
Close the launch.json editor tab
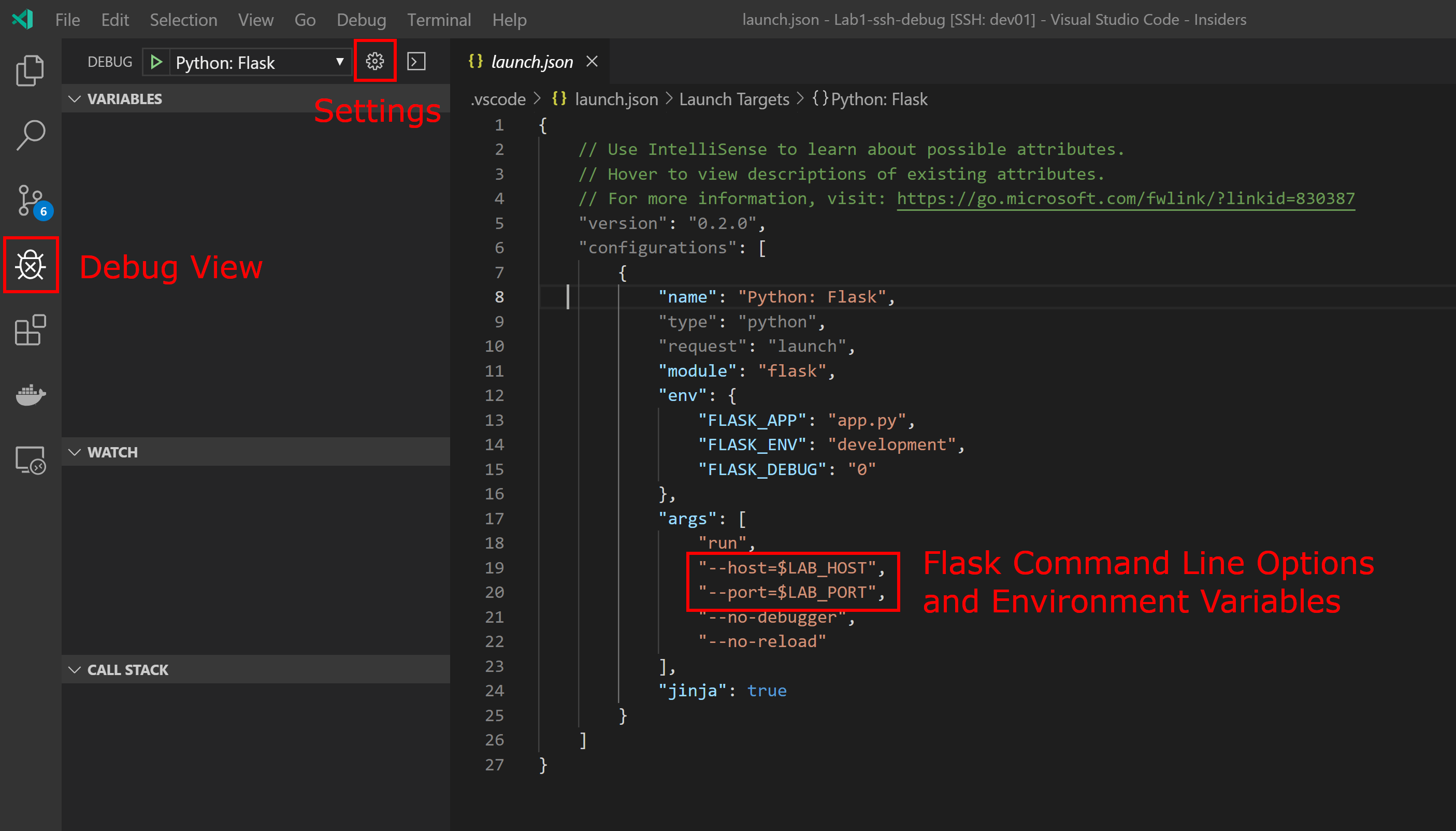tap(592, 61)
